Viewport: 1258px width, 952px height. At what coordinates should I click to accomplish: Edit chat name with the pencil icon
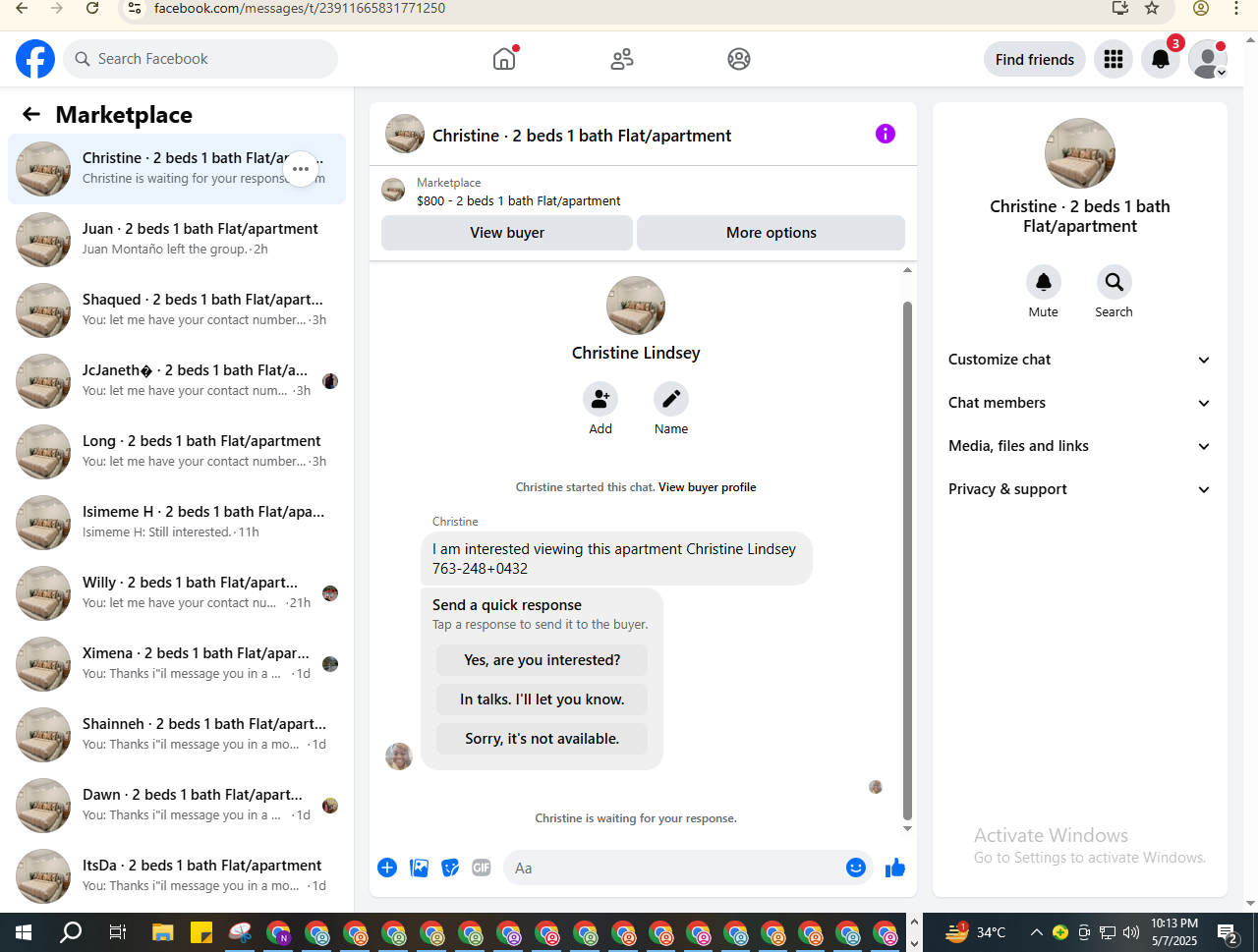671,399
